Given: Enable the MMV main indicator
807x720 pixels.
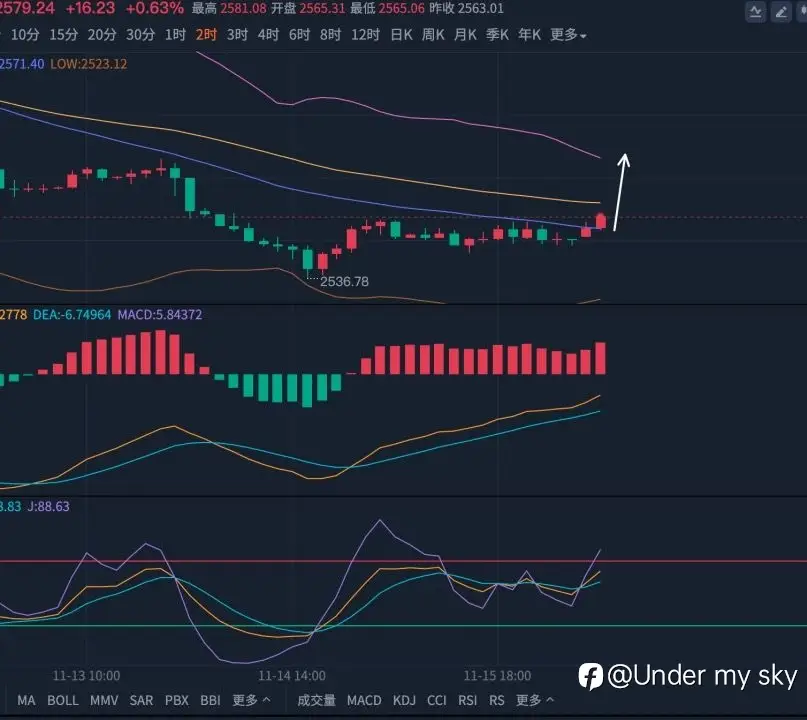Looking at the screenshot, I should 104,700.
